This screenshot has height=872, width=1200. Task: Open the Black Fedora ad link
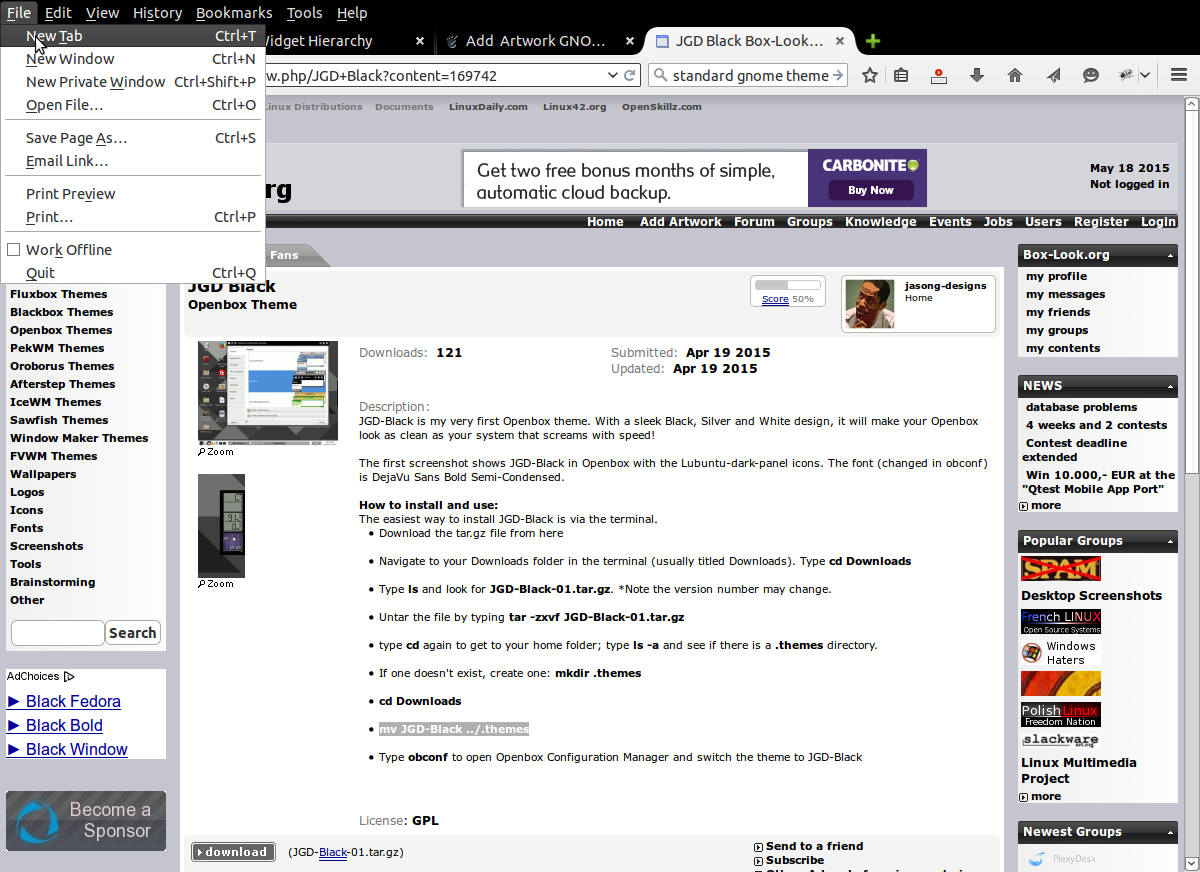pos(73,702)
